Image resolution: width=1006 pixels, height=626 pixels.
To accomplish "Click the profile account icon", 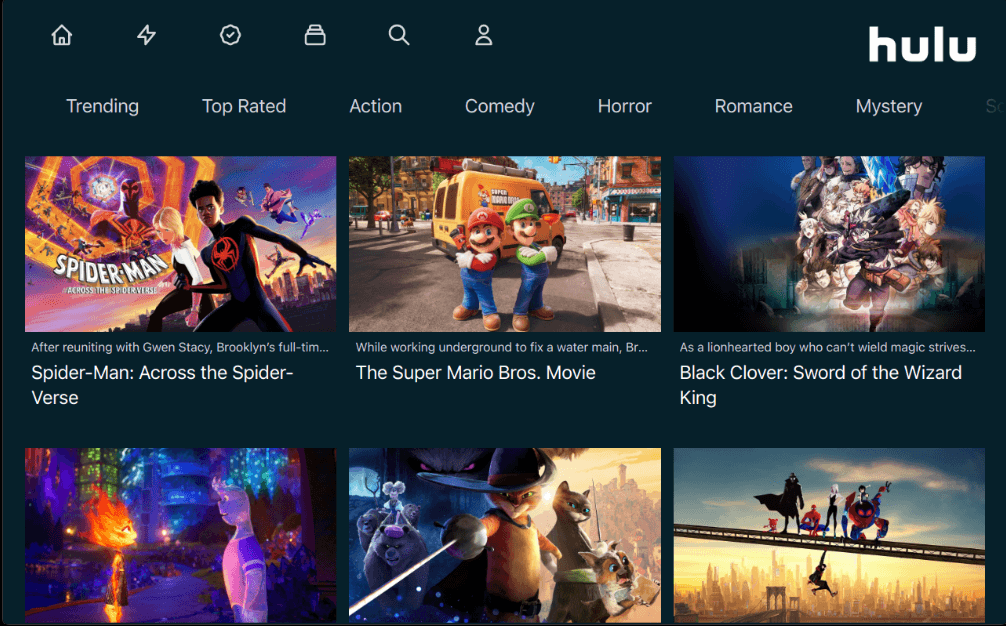I will (x=483, y=34).
